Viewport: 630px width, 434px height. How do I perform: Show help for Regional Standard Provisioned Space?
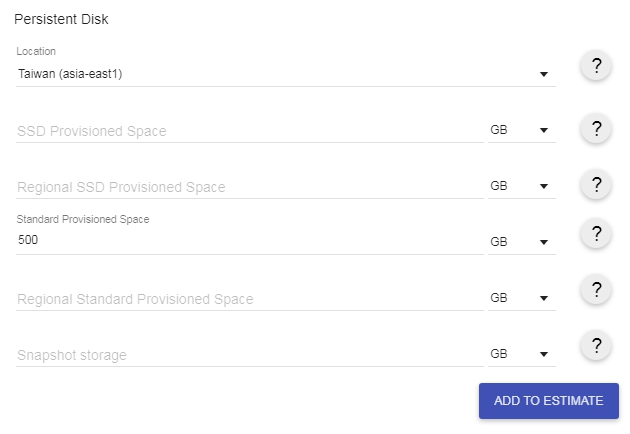pos(596,290)
